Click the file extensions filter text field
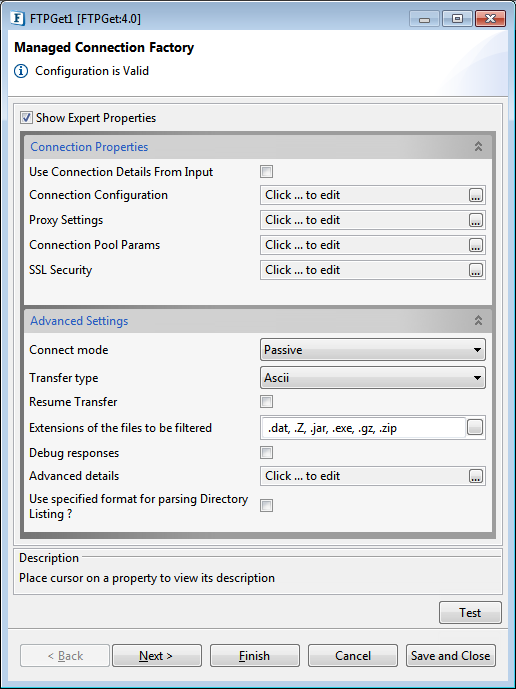Image resolution: width=516 pixels, height=689 pixels. pos(363,428)
